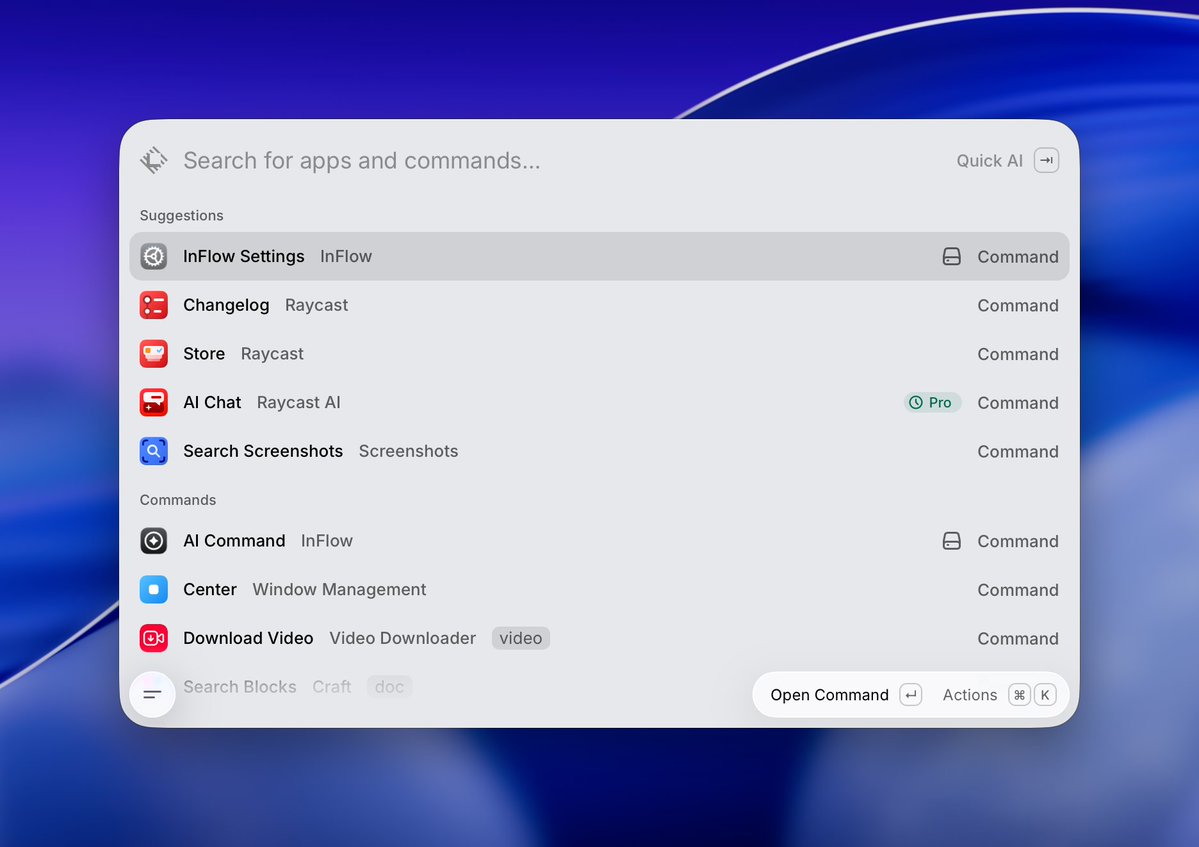1199x847 pixels.
Task: Click extension icon beside InFlow Settings Command label
Action: pos(951,256)
